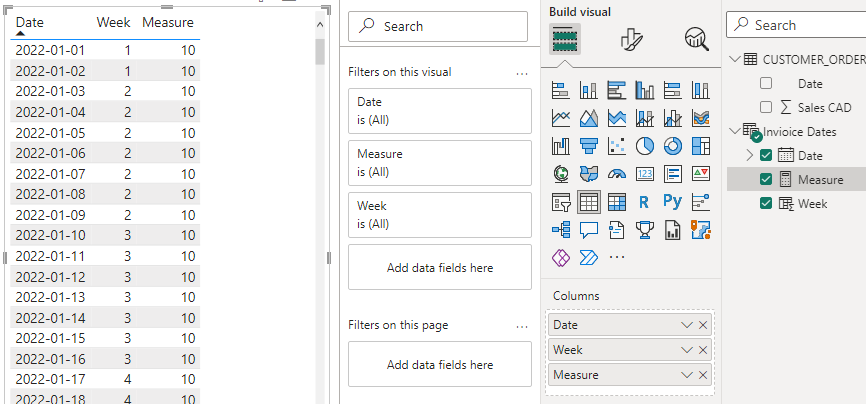Viewport: 866px width, 404px height.
Task: Select the Gauge visual
Action: (616, 174)
